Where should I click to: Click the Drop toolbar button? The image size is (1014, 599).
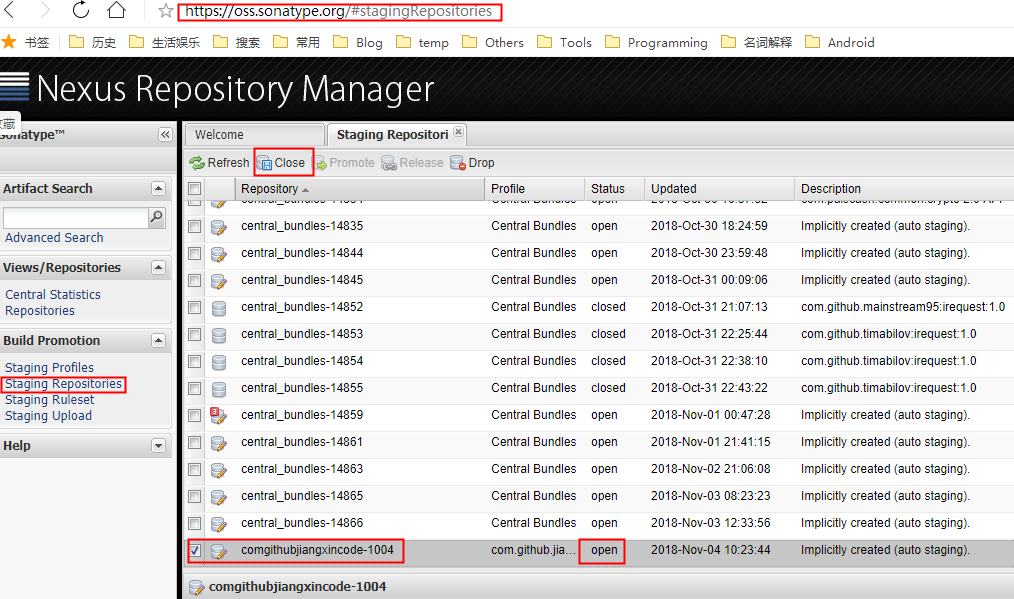472,163
